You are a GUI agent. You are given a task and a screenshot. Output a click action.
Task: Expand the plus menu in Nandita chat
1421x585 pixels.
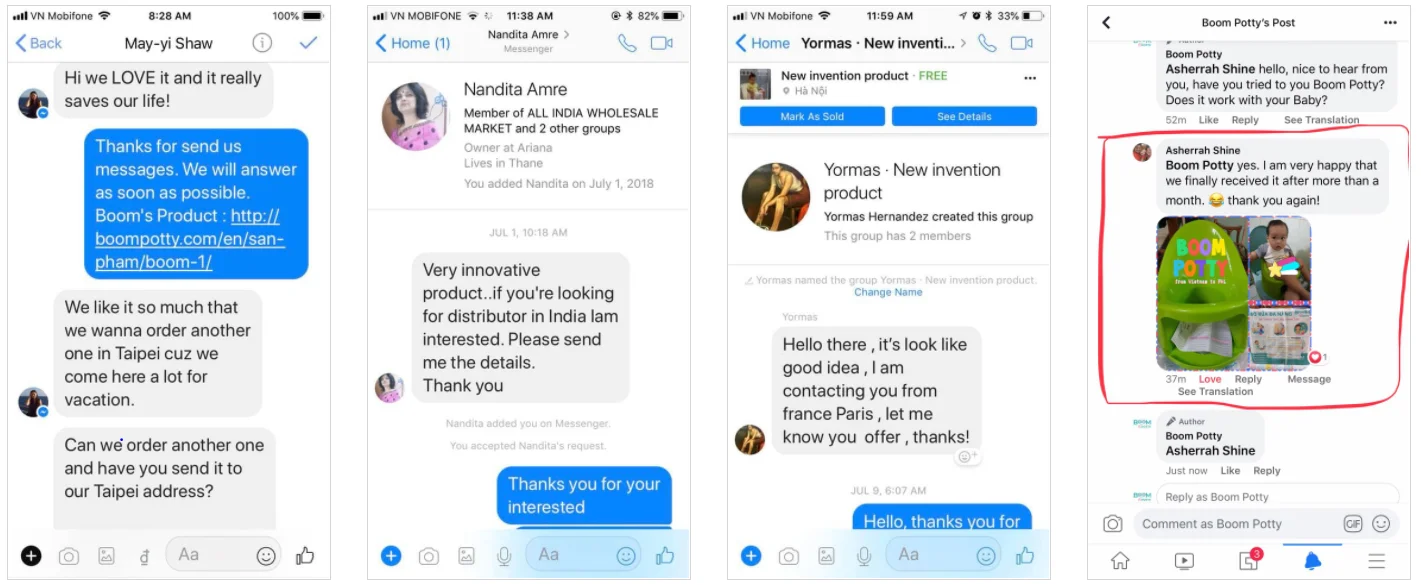click(x=391, y=556)
